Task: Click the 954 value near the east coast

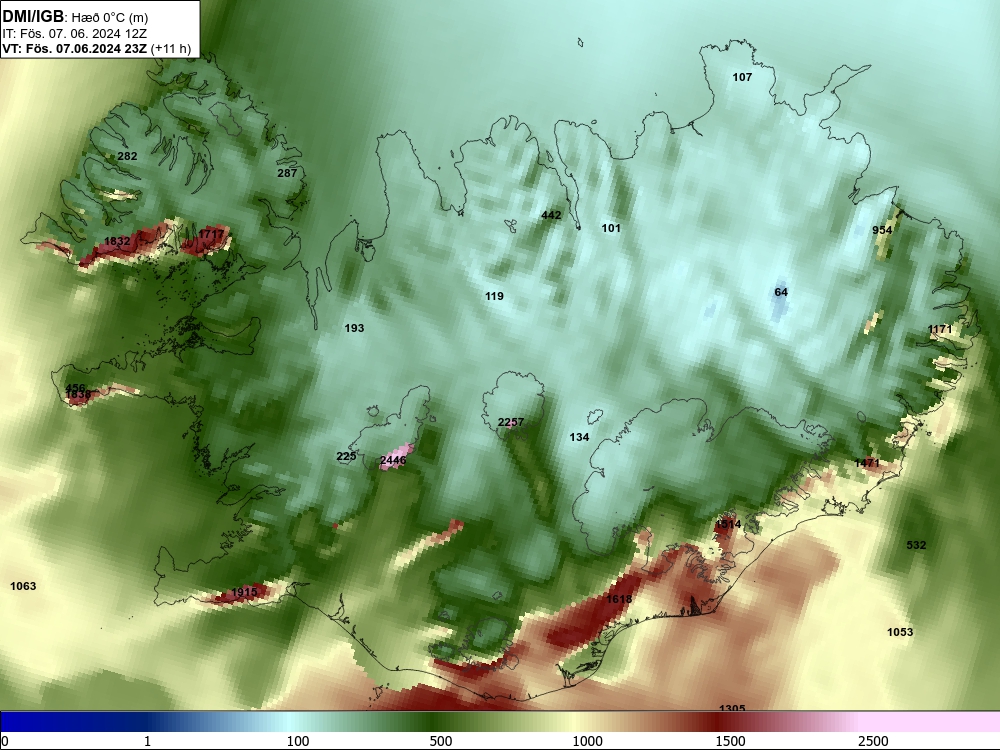Action: pyautogui.click(x=882, y=230)
